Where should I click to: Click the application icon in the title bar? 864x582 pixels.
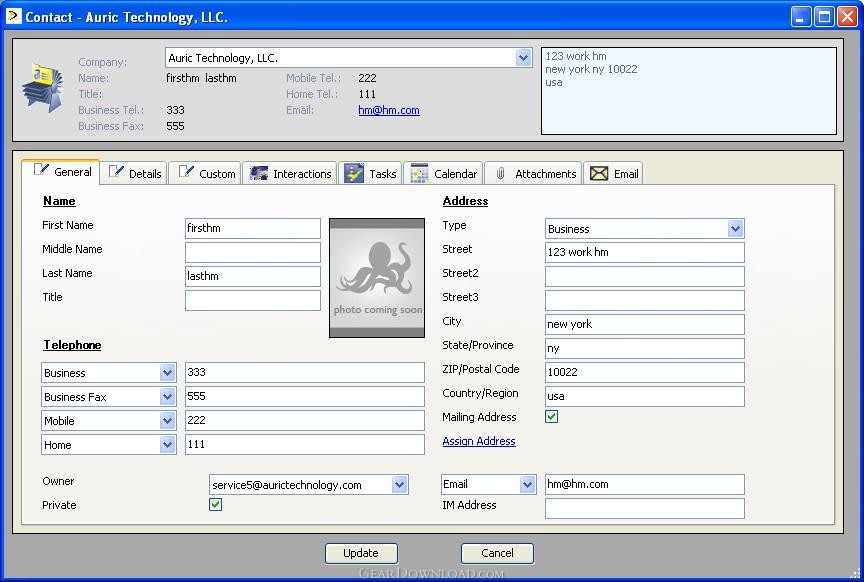(13, 17)
